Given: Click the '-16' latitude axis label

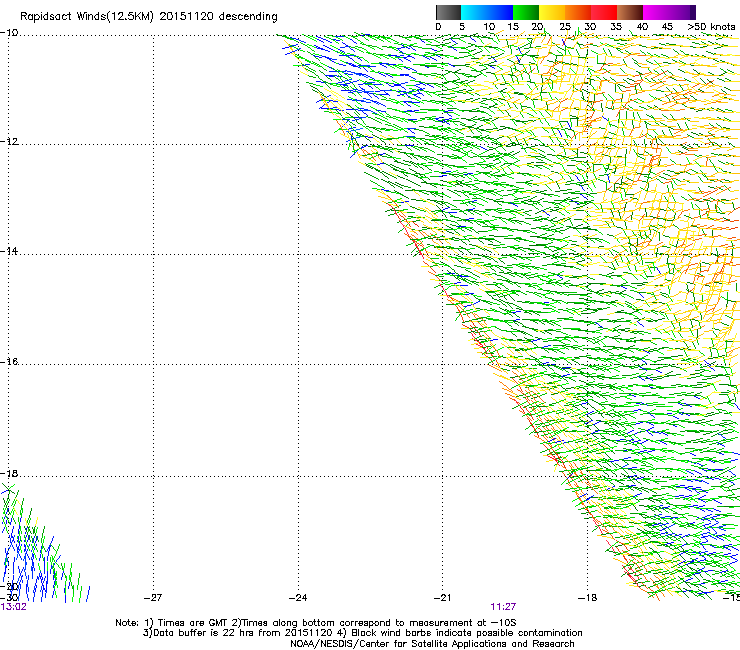Looking at the screenshot, I should tap(9, 362).
